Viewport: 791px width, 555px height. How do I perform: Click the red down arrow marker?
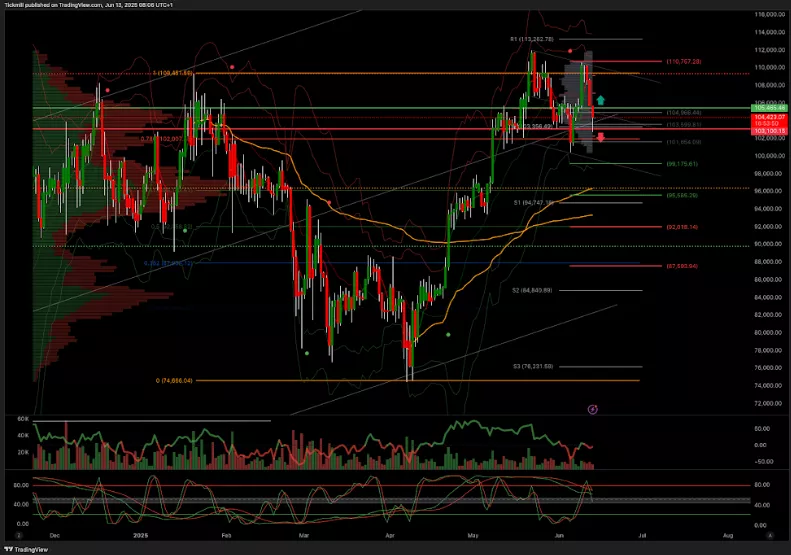(600, 137)
